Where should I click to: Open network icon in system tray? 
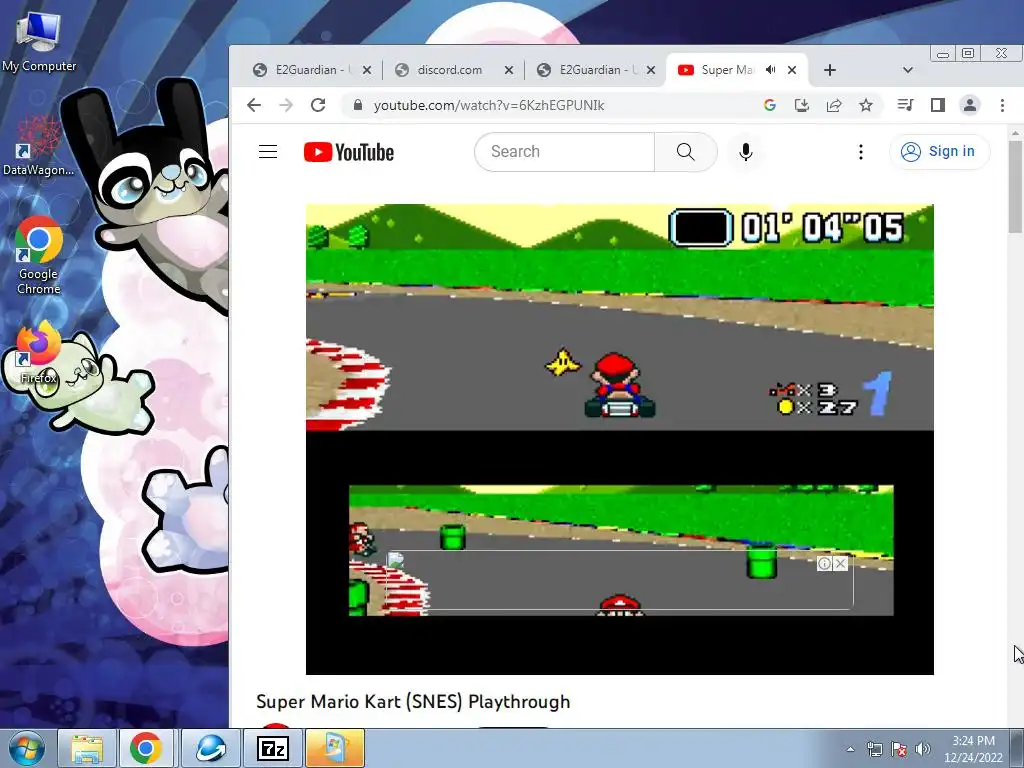[x=874, y=749]
